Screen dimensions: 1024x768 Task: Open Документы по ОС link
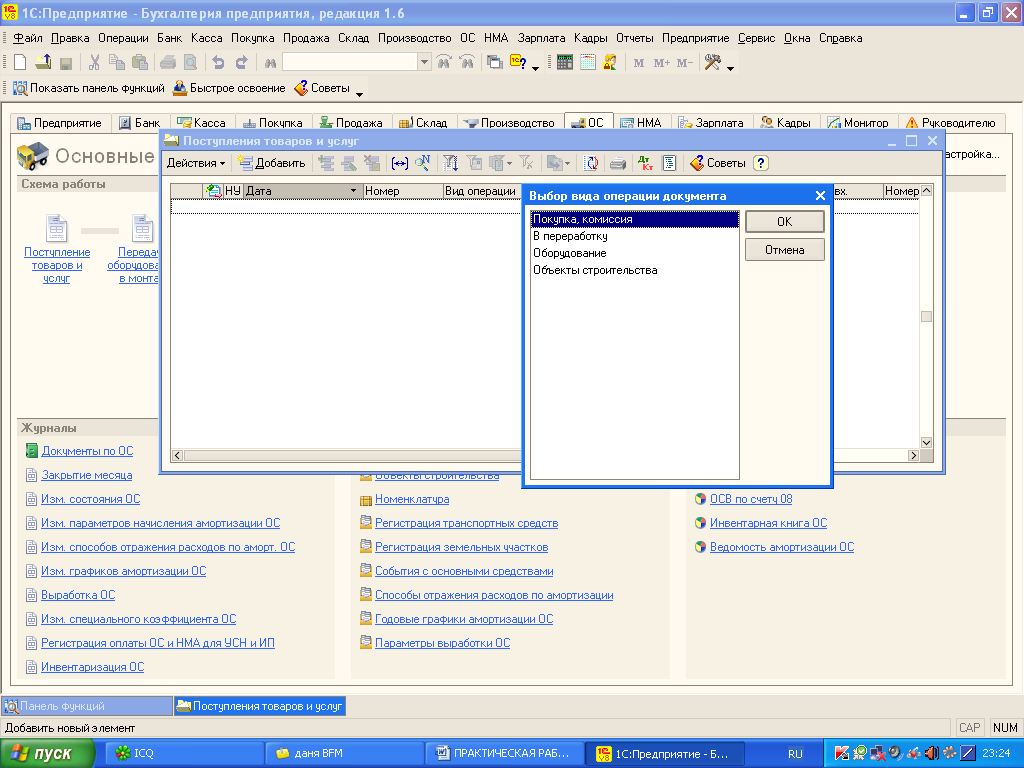[x=87, y=451]
